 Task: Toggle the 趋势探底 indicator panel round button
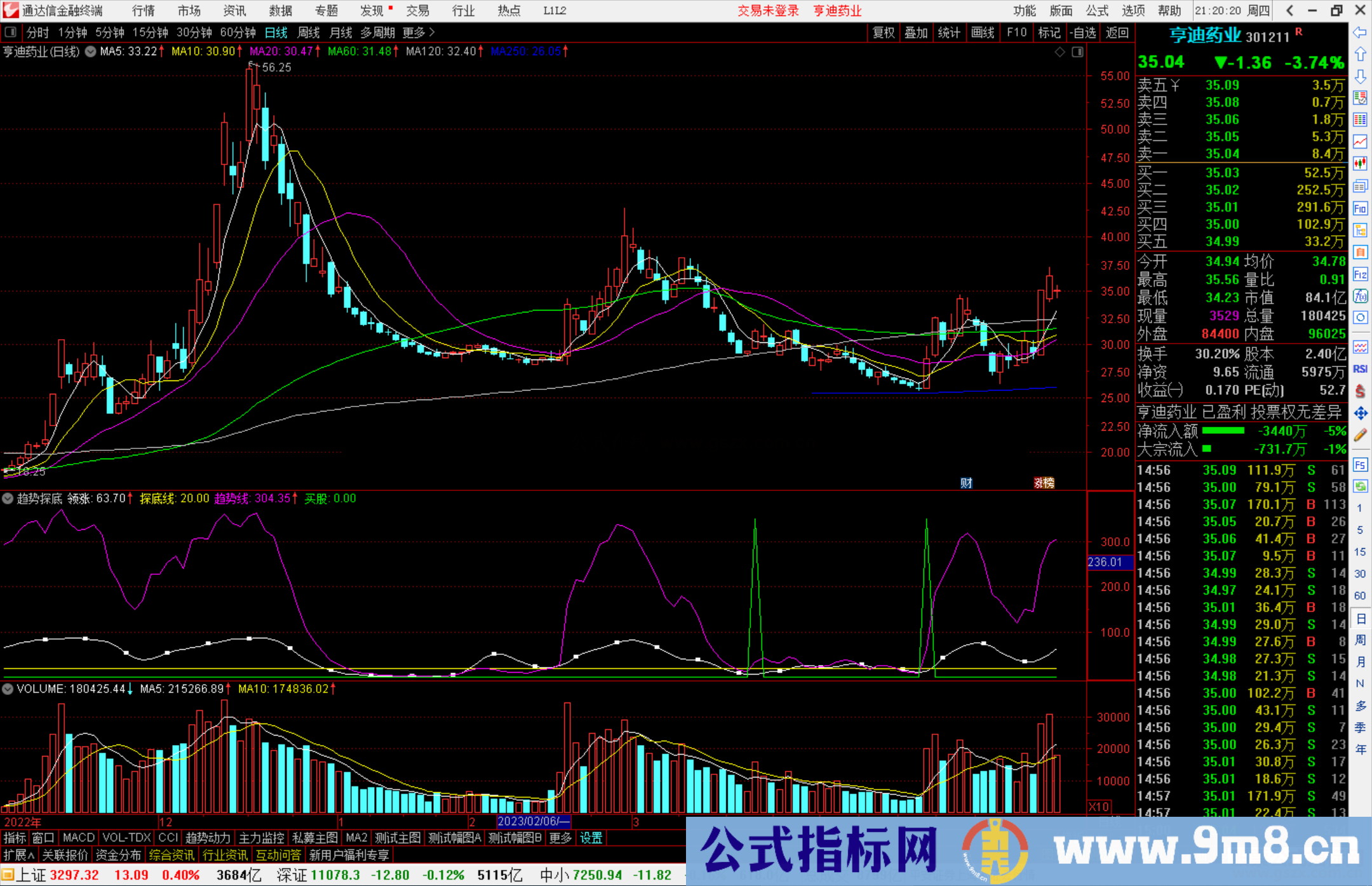[x=8, y=499]
